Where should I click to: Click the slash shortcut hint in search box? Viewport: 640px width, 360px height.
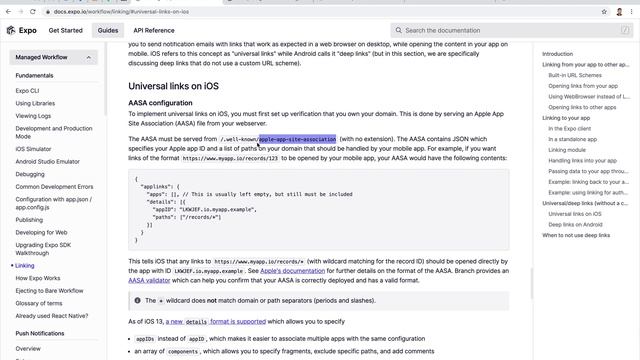pyautogui.click(x=625, y=30)
